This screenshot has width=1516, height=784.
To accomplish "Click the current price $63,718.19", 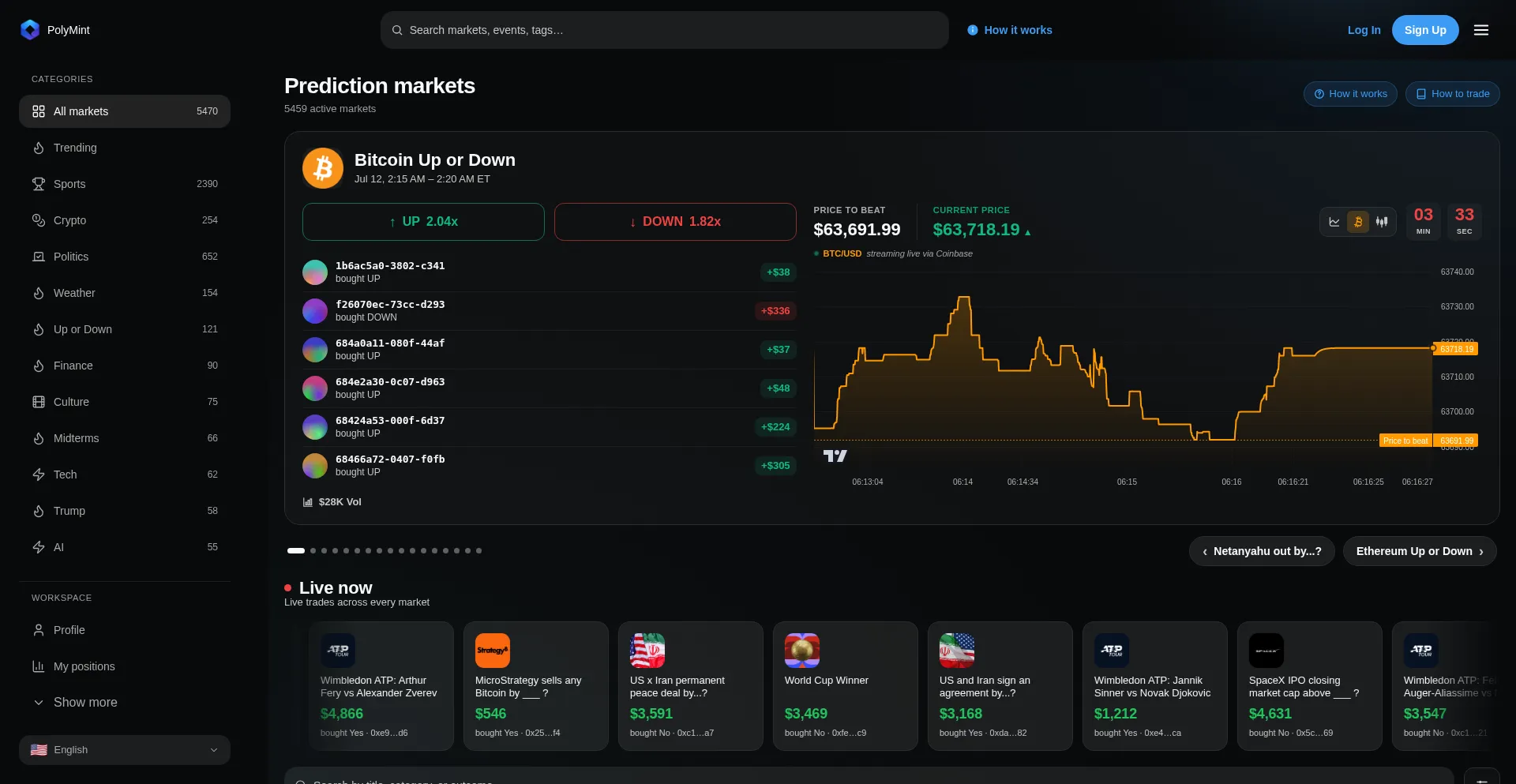I will (x=977, y=230).
